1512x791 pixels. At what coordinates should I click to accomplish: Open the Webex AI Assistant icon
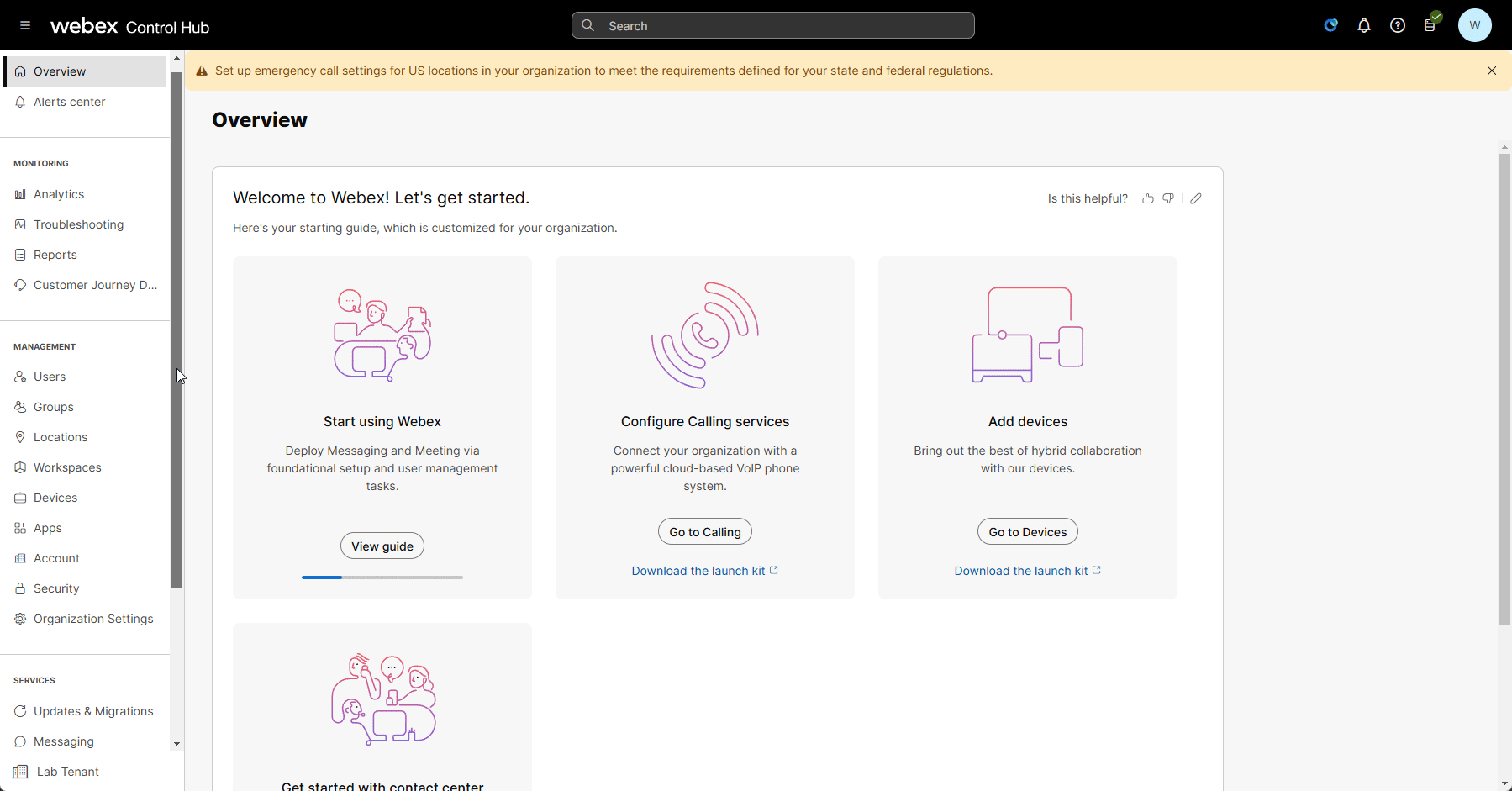tap(1330, 26)
